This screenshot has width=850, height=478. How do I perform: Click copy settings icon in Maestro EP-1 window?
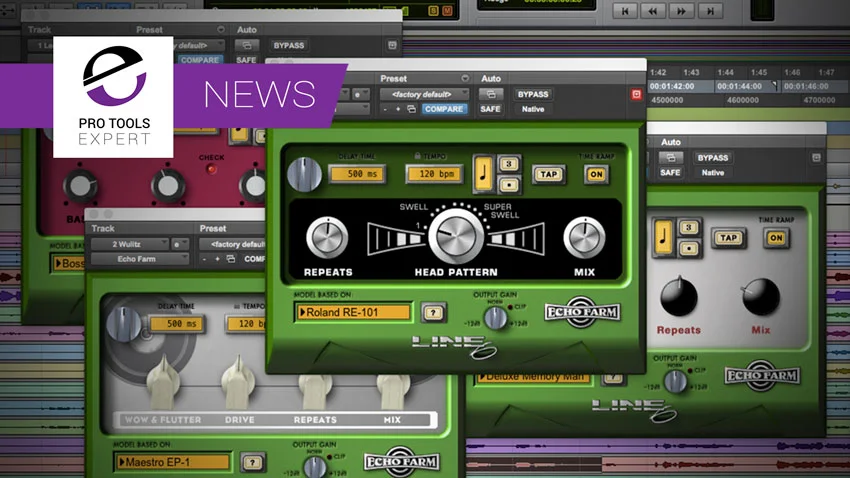pos(231,259)
